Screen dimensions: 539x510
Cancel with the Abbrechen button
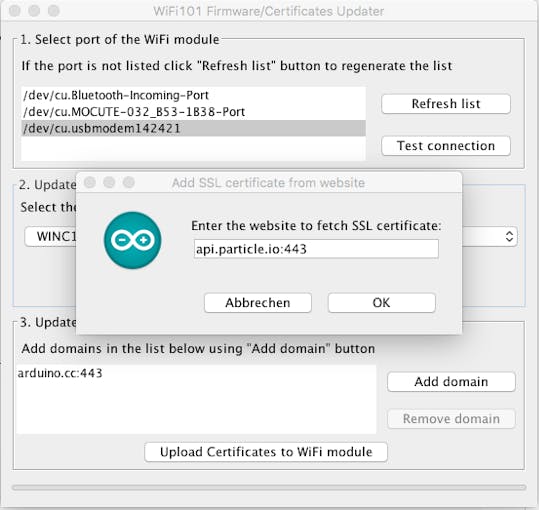[258, 303]
